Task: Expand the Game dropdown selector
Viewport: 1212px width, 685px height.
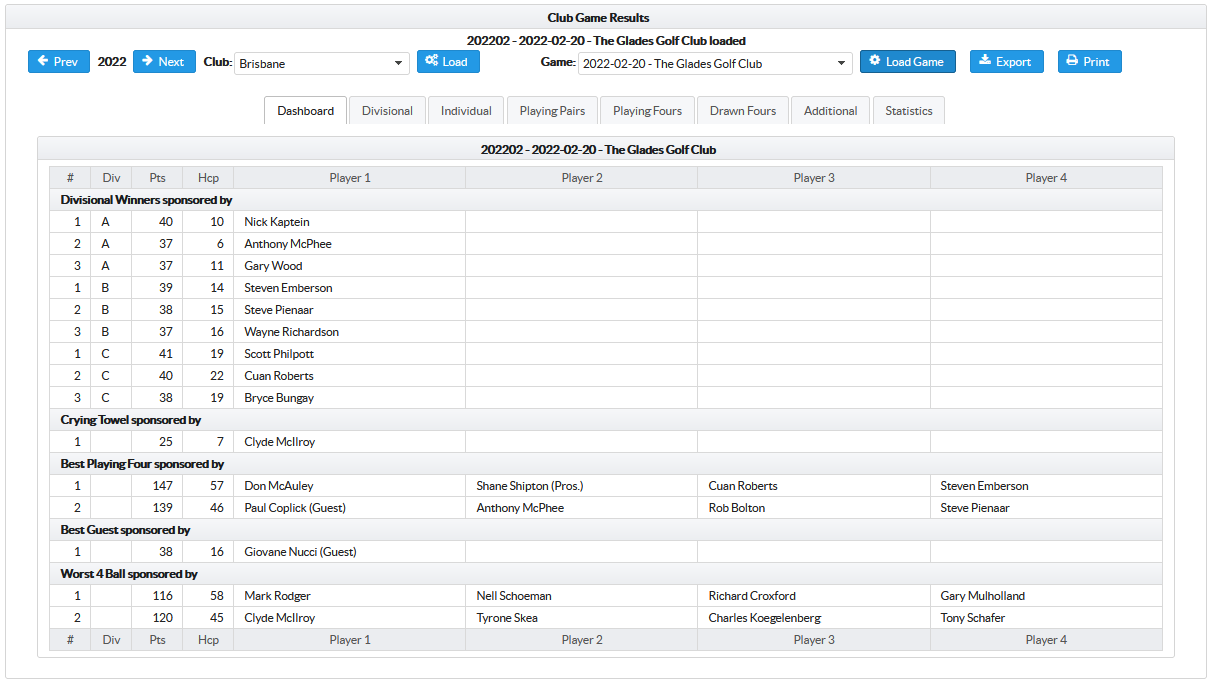Action: click(715, 64)
